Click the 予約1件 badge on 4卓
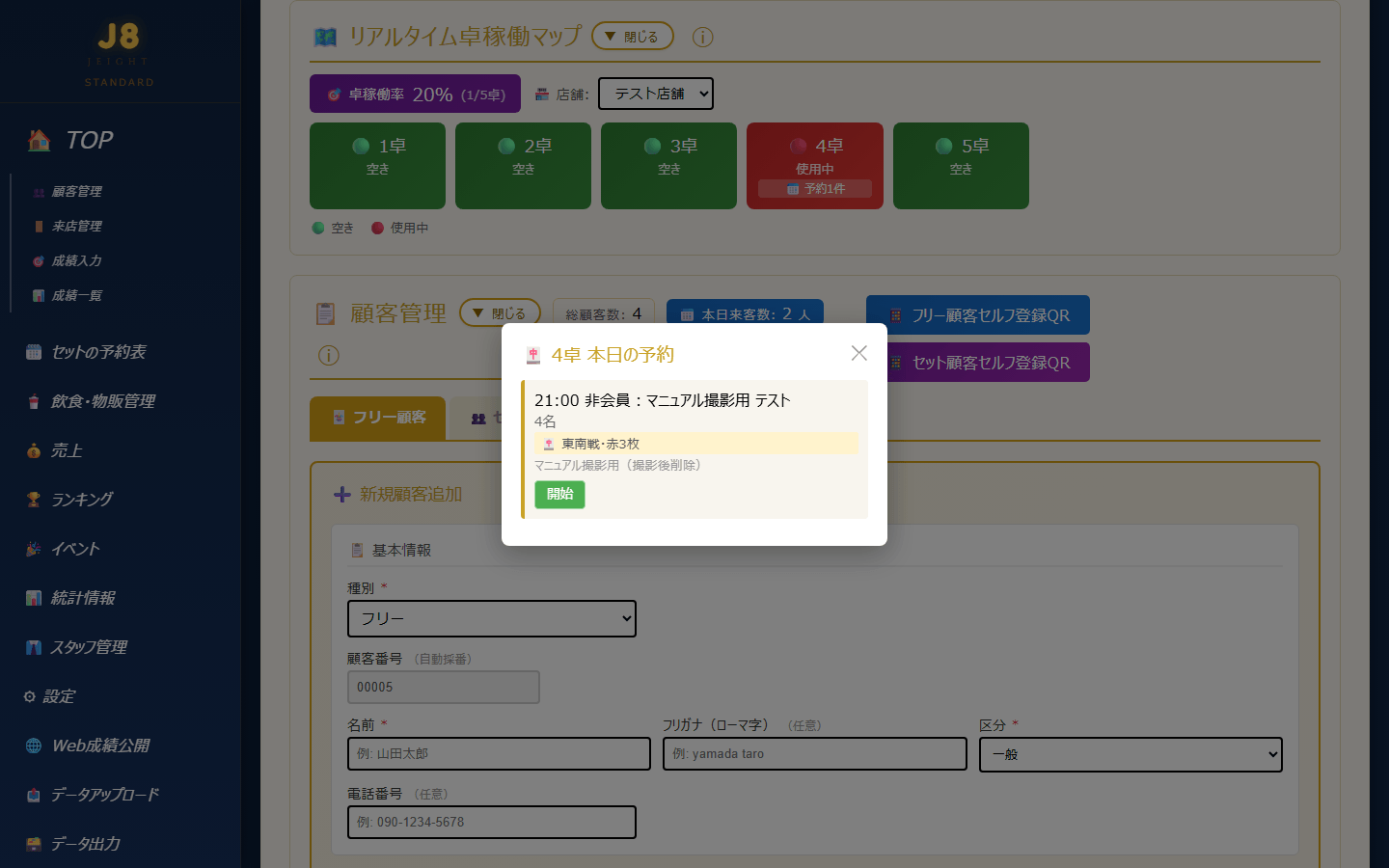1389x868 pixels. (x=815, y=189)
